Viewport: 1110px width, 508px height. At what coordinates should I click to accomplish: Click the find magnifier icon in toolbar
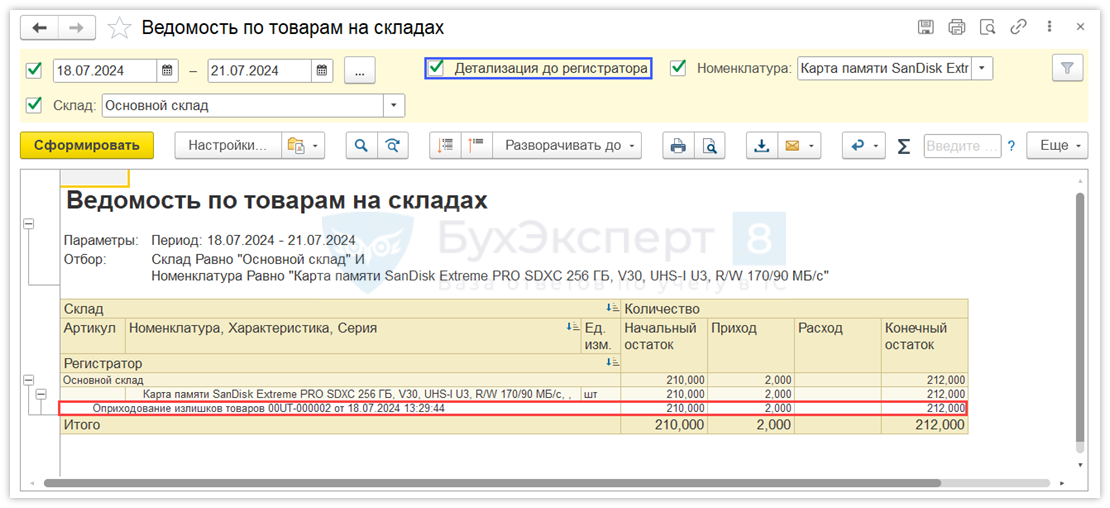[x=361, y=146]
